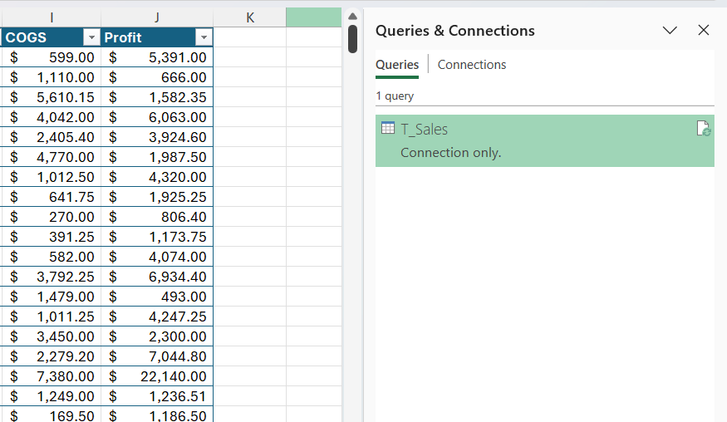
Task: Select the Profit cell 493.00
Action: 157,296
